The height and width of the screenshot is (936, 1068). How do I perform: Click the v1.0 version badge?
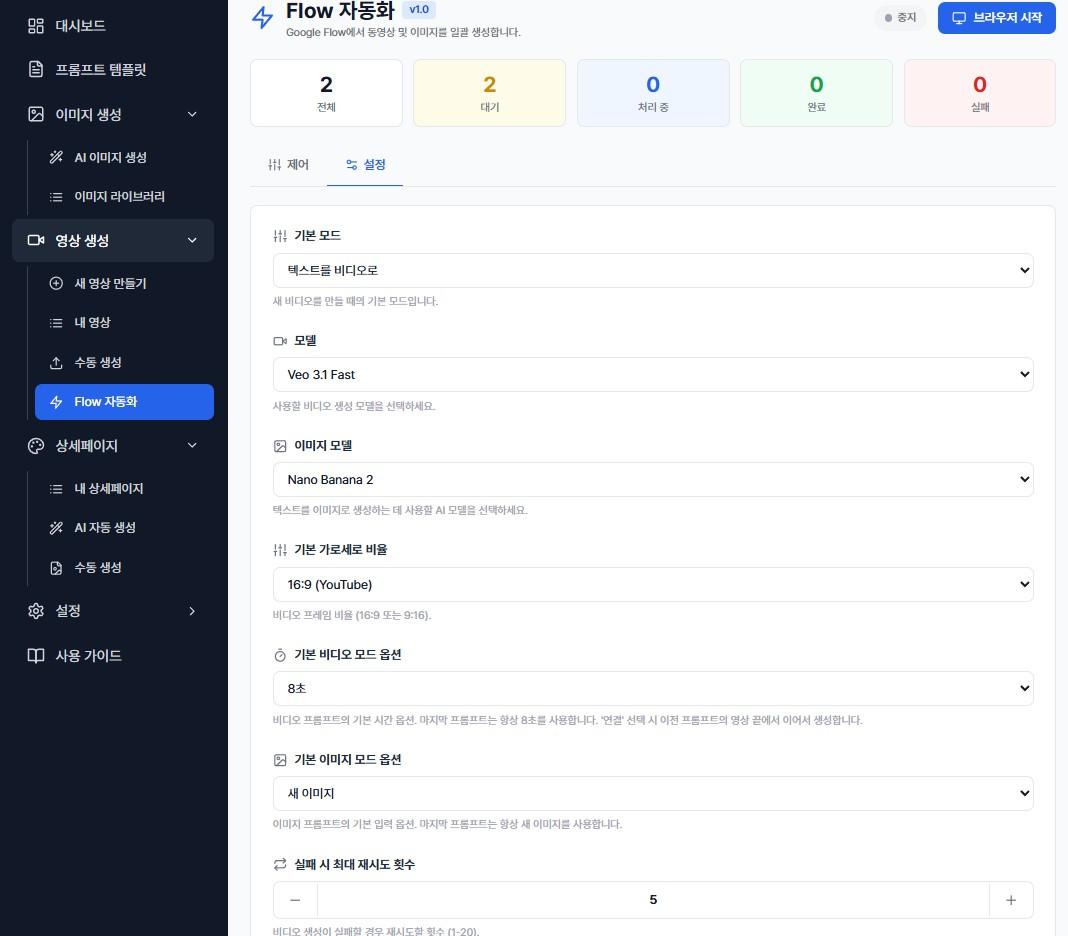[419, 10]
